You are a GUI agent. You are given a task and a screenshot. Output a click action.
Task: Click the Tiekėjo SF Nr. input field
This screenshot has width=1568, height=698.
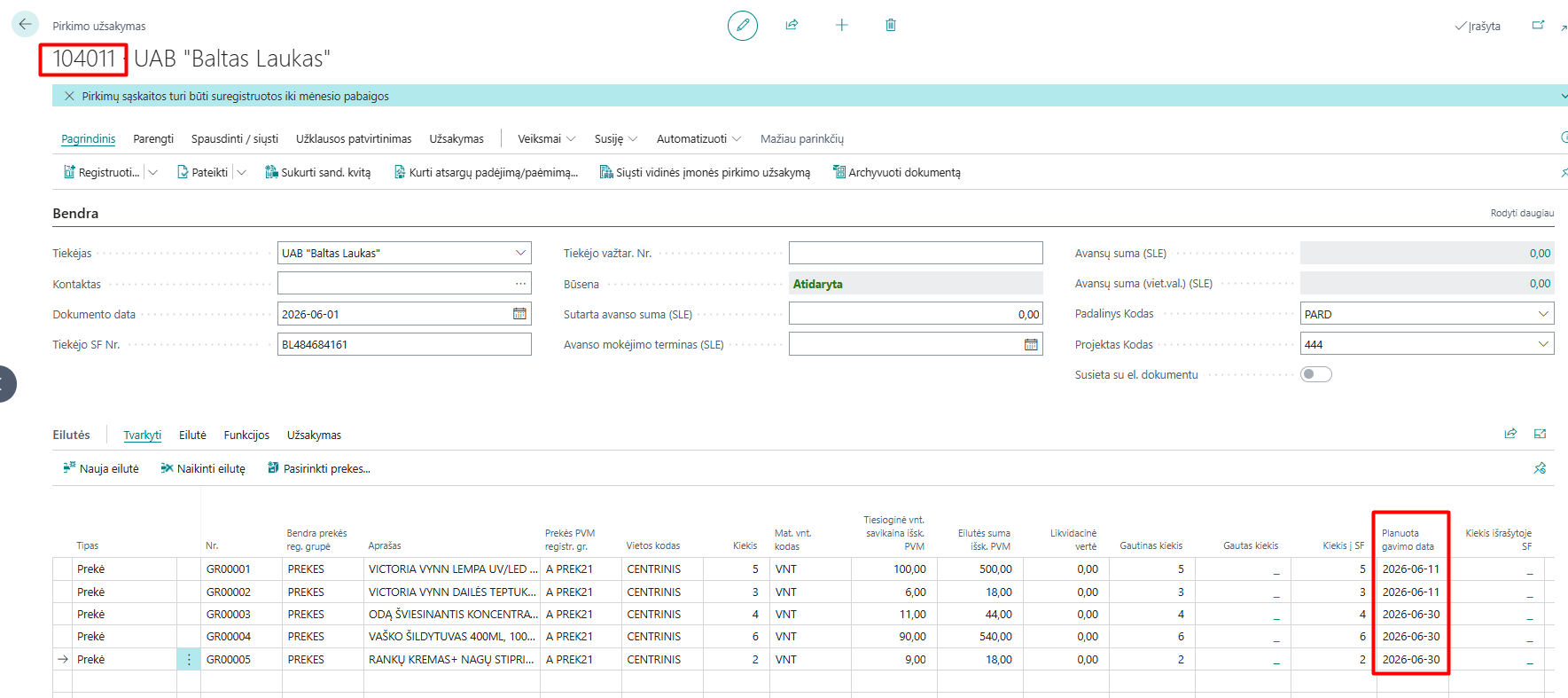pyautogui.click(x=404, y=344)
